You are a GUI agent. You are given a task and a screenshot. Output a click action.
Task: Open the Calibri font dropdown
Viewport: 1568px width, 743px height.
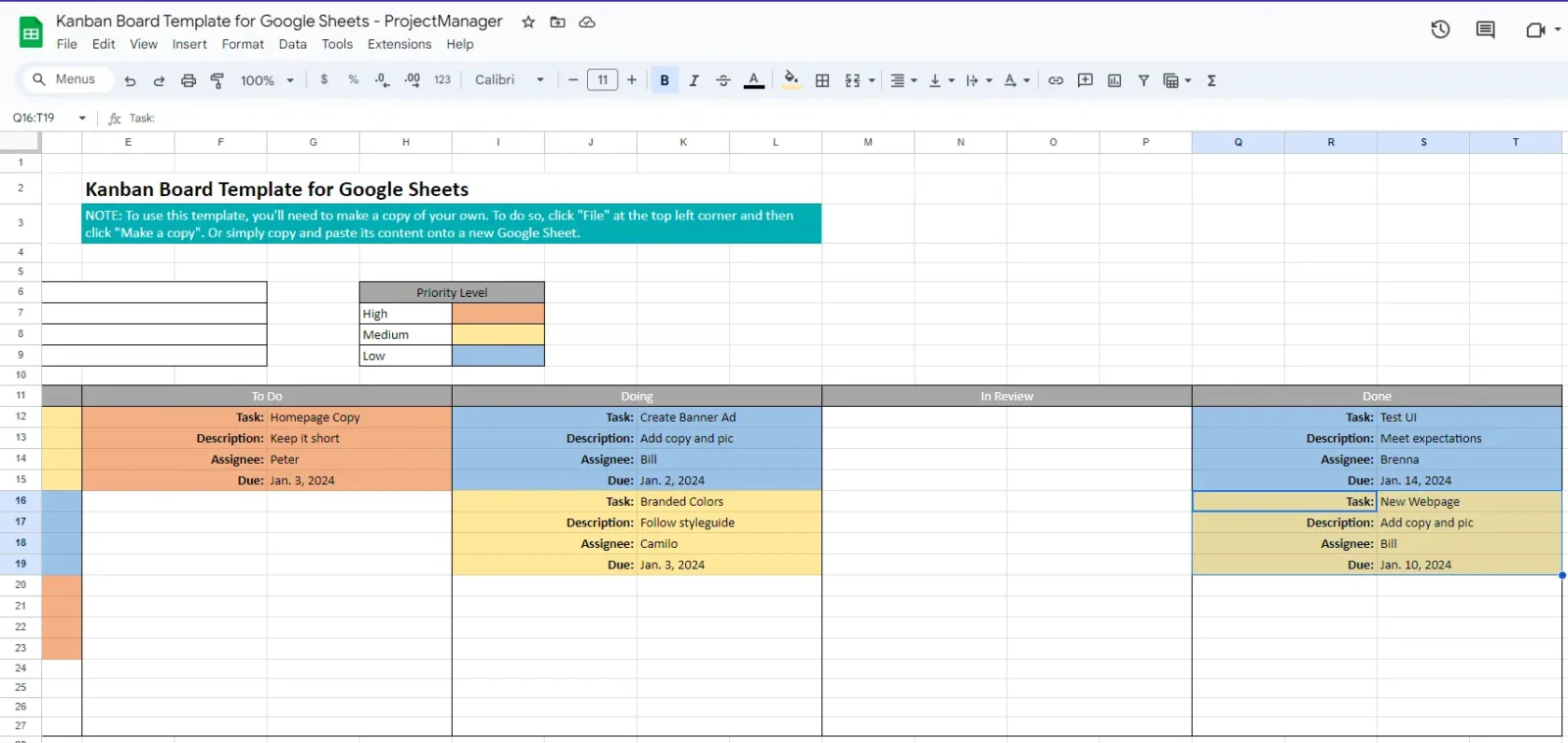click(x=510, y=80)
